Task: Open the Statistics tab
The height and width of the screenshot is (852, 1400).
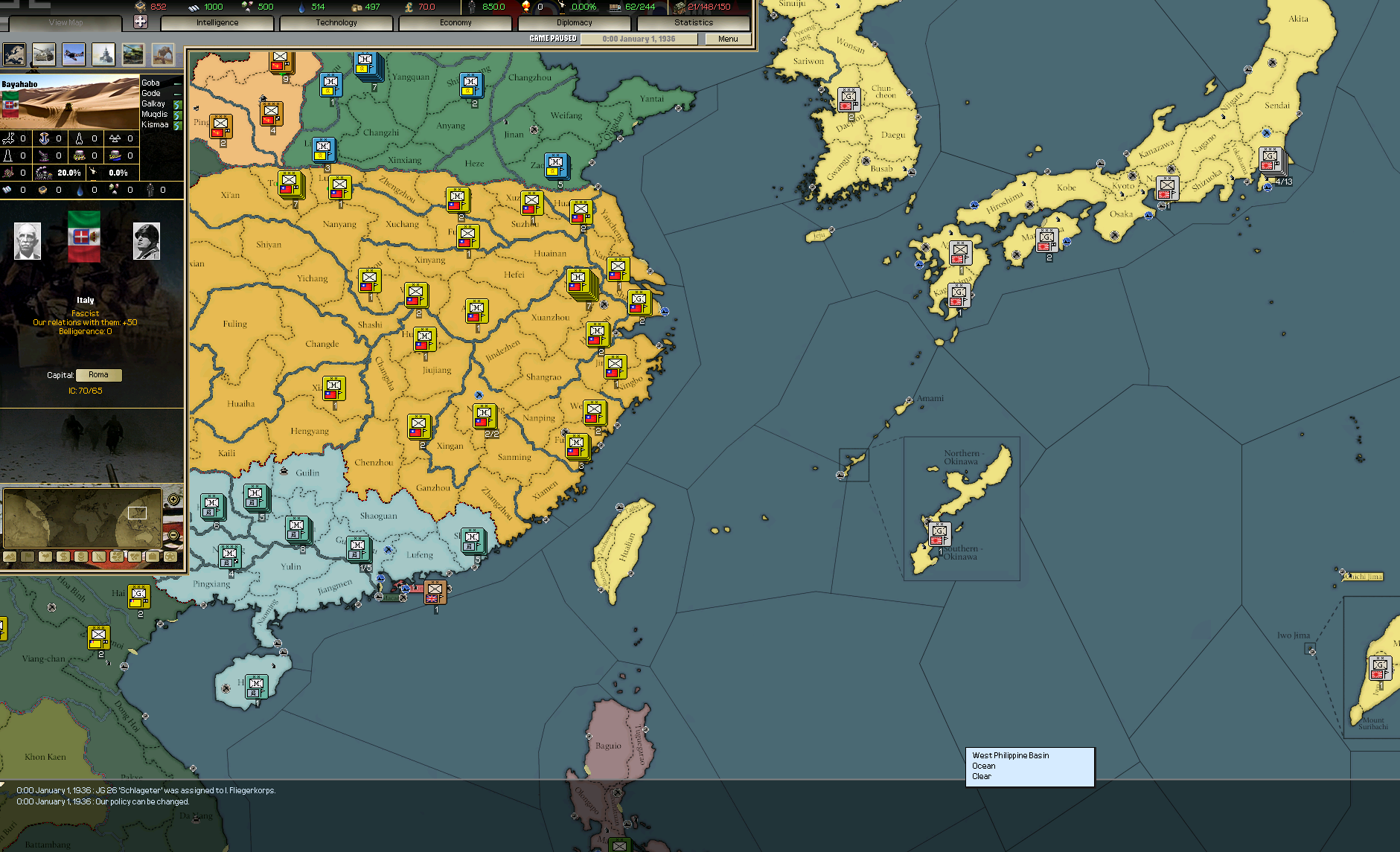Action: [693, 22]
